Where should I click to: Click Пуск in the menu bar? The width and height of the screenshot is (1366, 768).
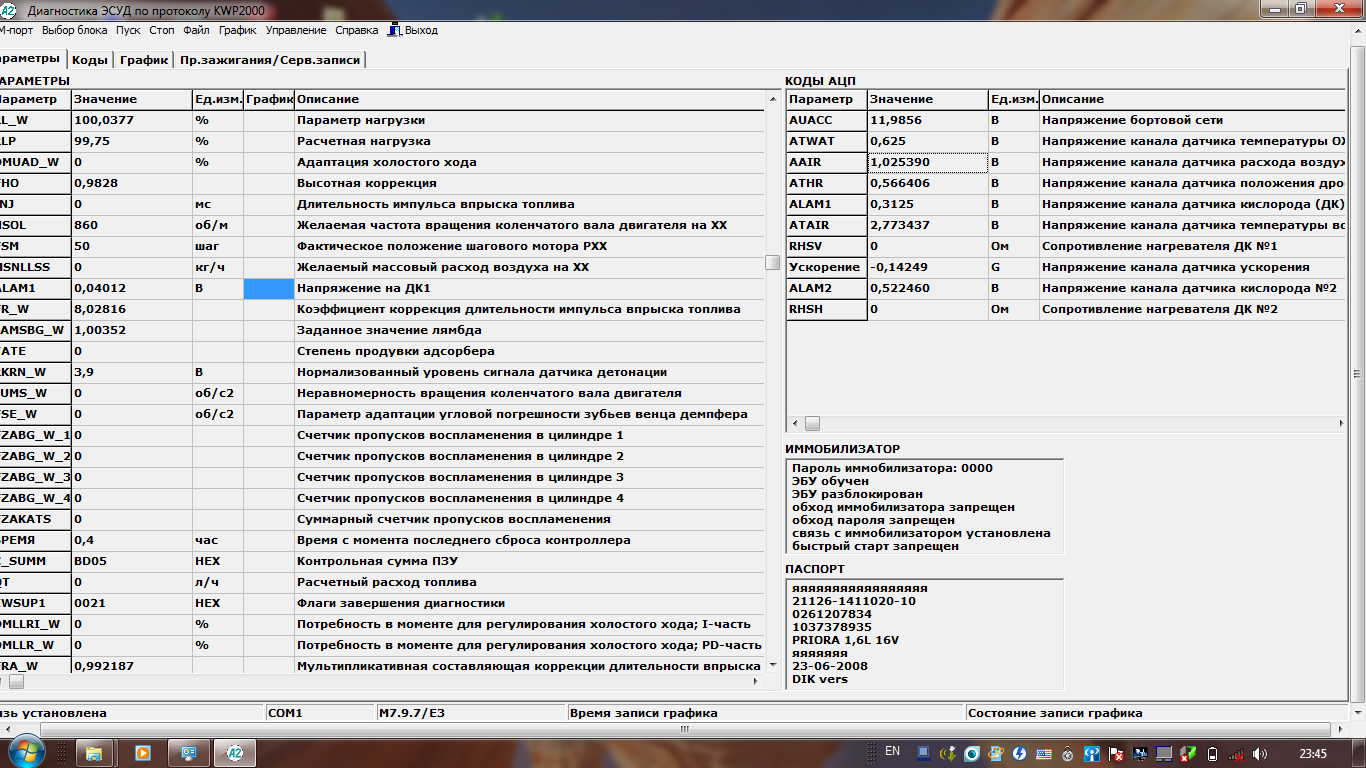click(x=128, y=30)
